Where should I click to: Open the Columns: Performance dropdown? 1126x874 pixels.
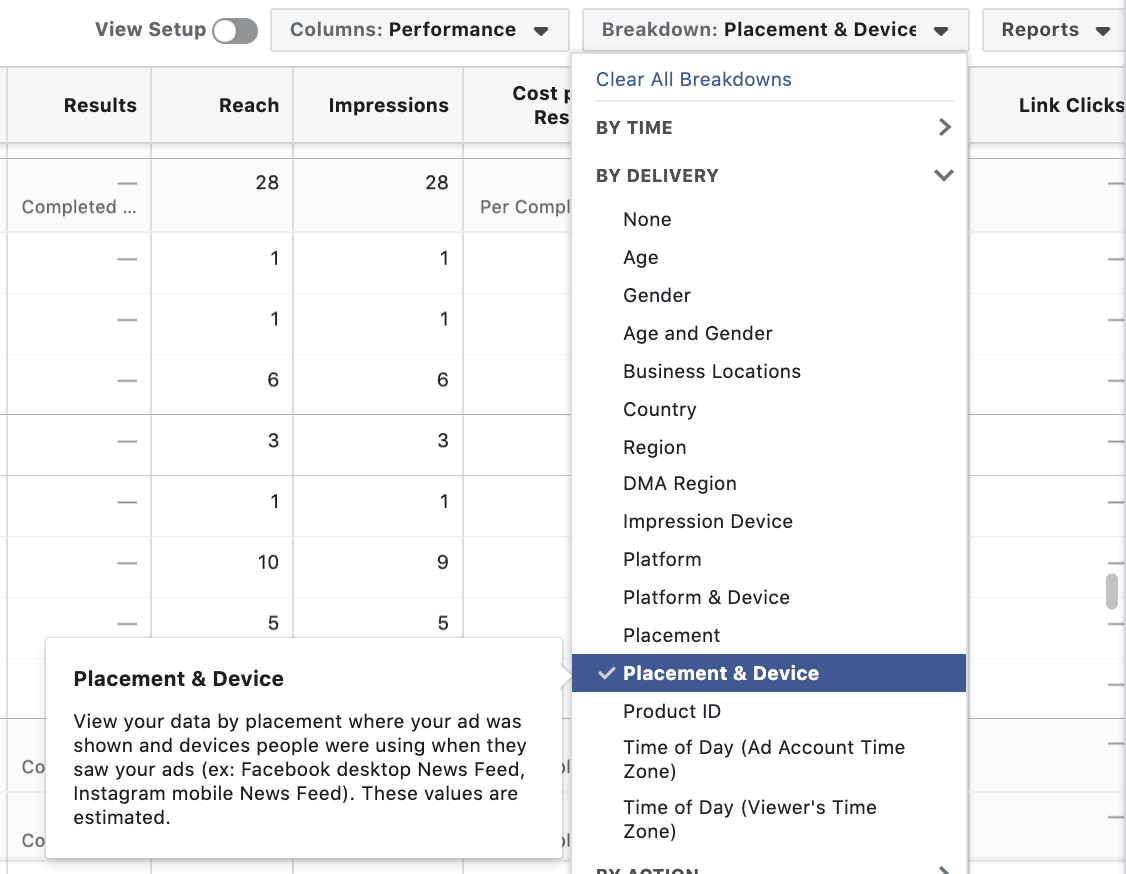pos(419,29)
